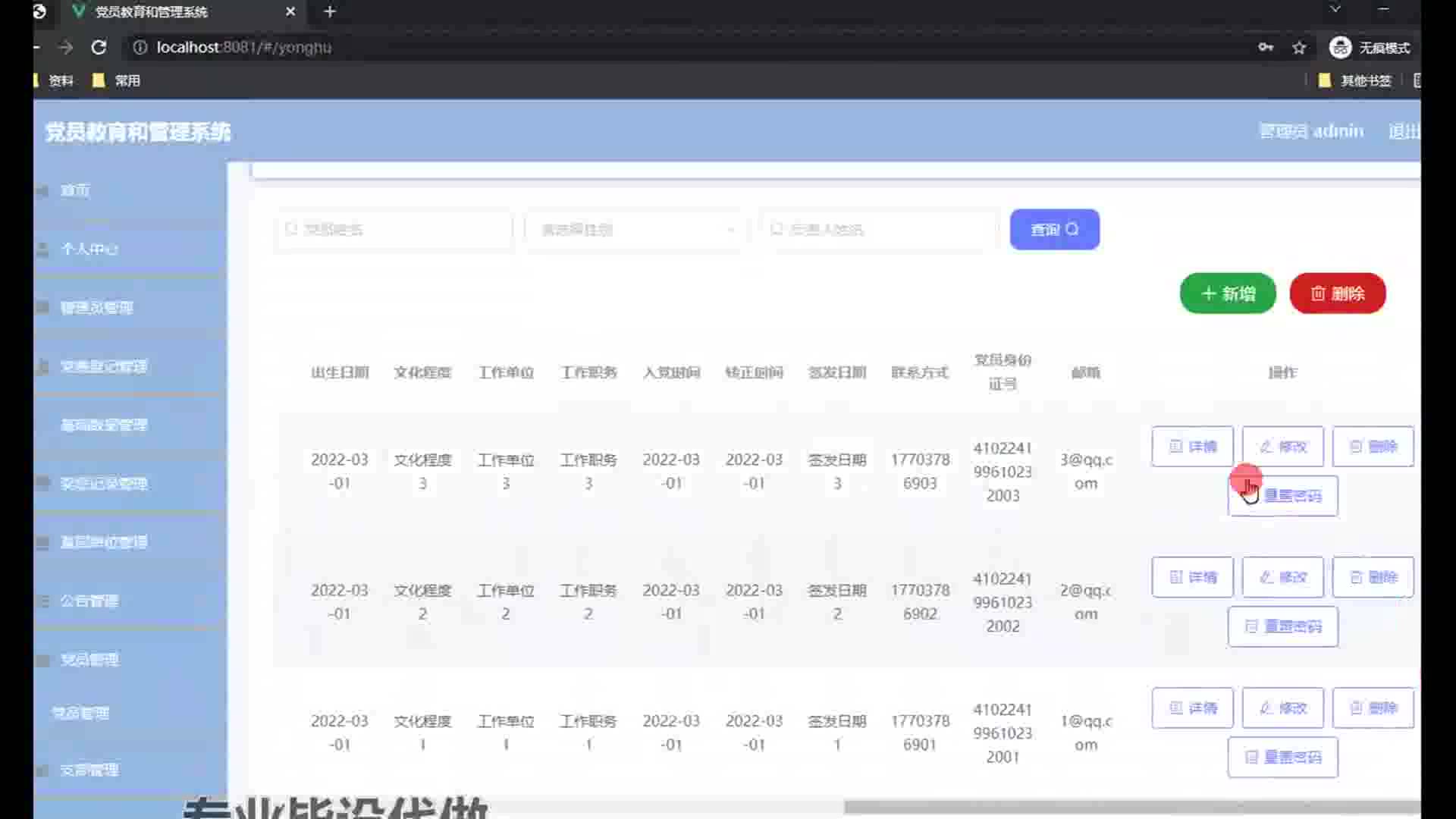Click 删除 for the 2@qq.com row
This screenshot has height=819, width=1456.
tap(1373, 577)
